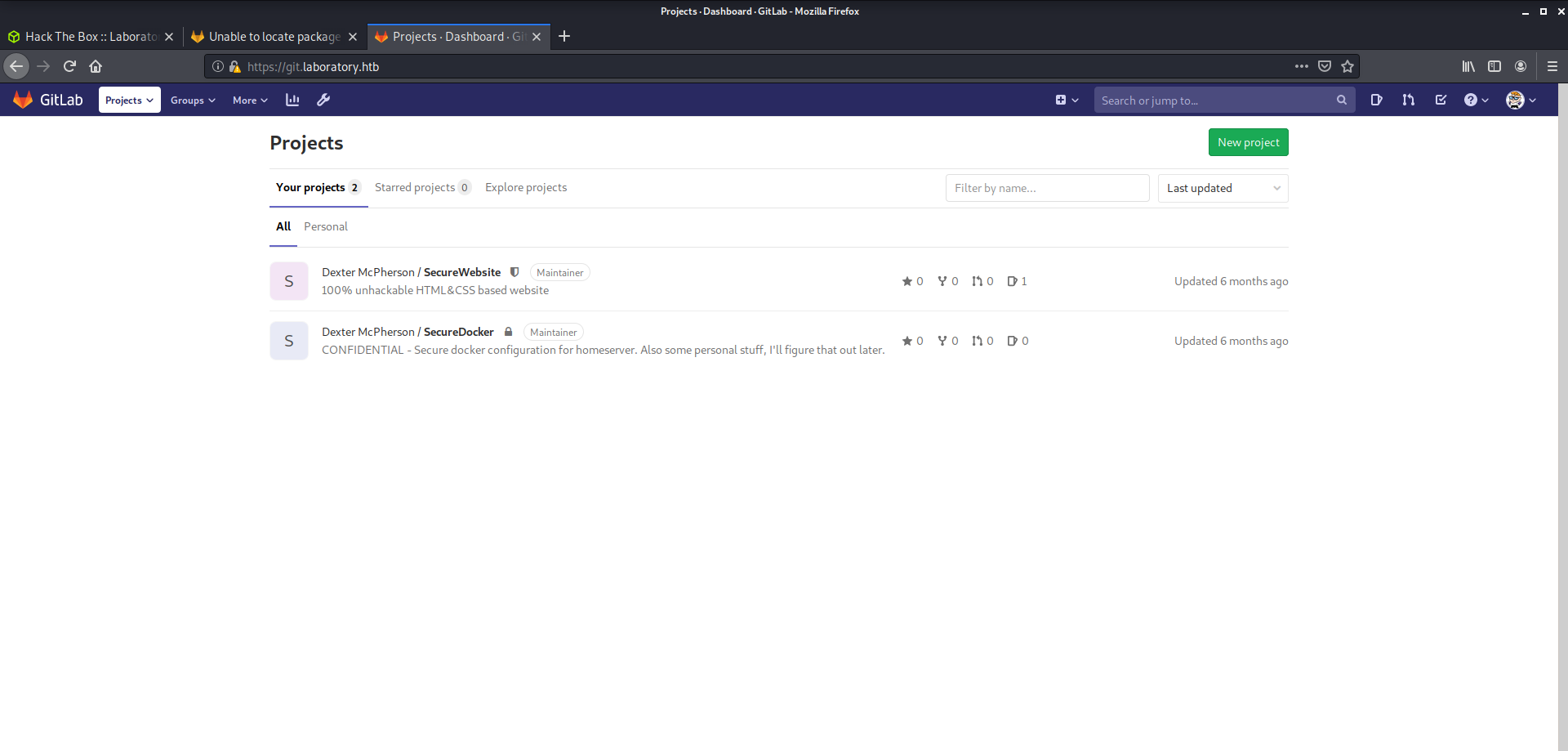Open Merge requests icon in top navbar
Screen dimensions: 1568x751
click(1408, 100)
